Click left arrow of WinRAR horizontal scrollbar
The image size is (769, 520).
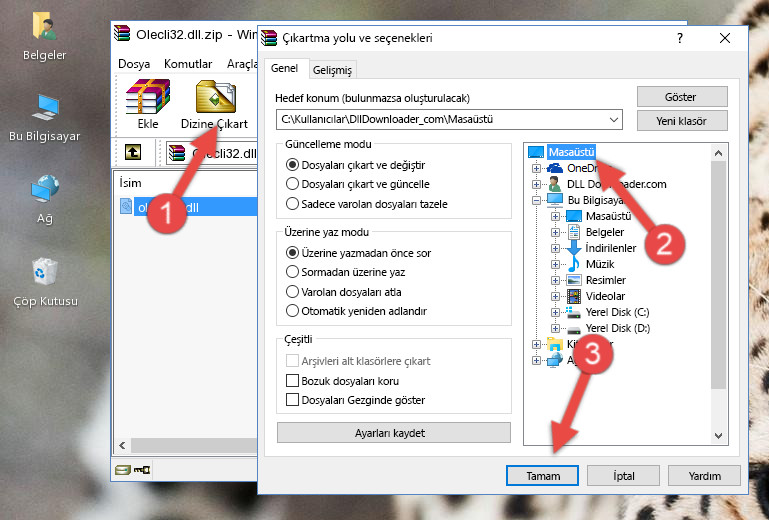tap(122, 445)
